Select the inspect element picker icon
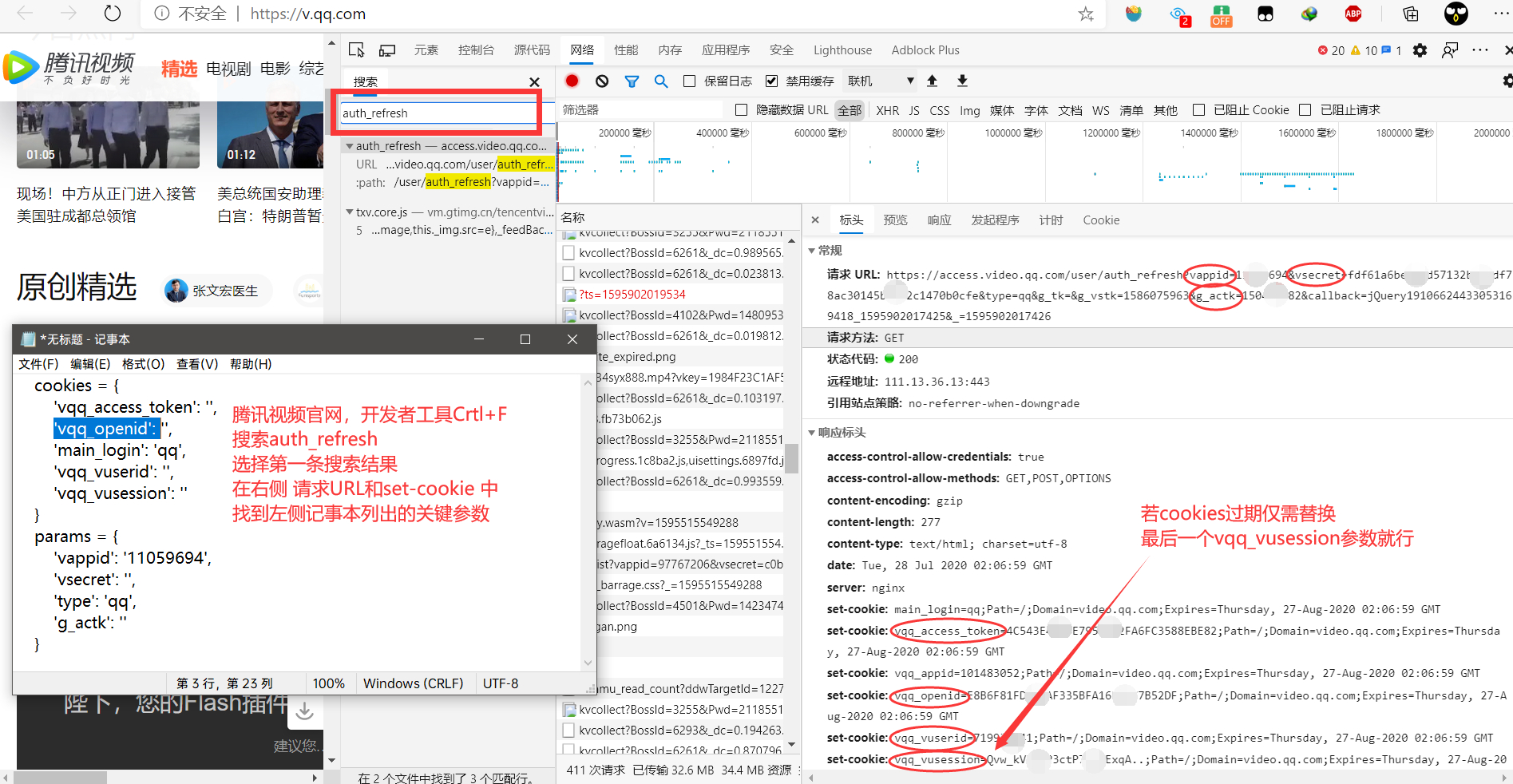1513x784 pixels. click(x=357, y=50)
